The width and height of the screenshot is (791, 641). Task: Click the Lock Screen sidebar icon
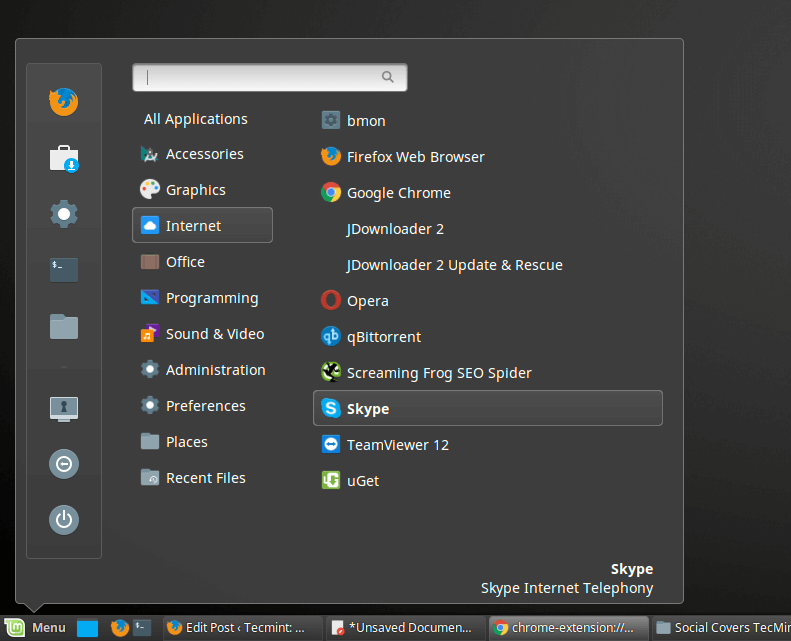click(64, 409)
